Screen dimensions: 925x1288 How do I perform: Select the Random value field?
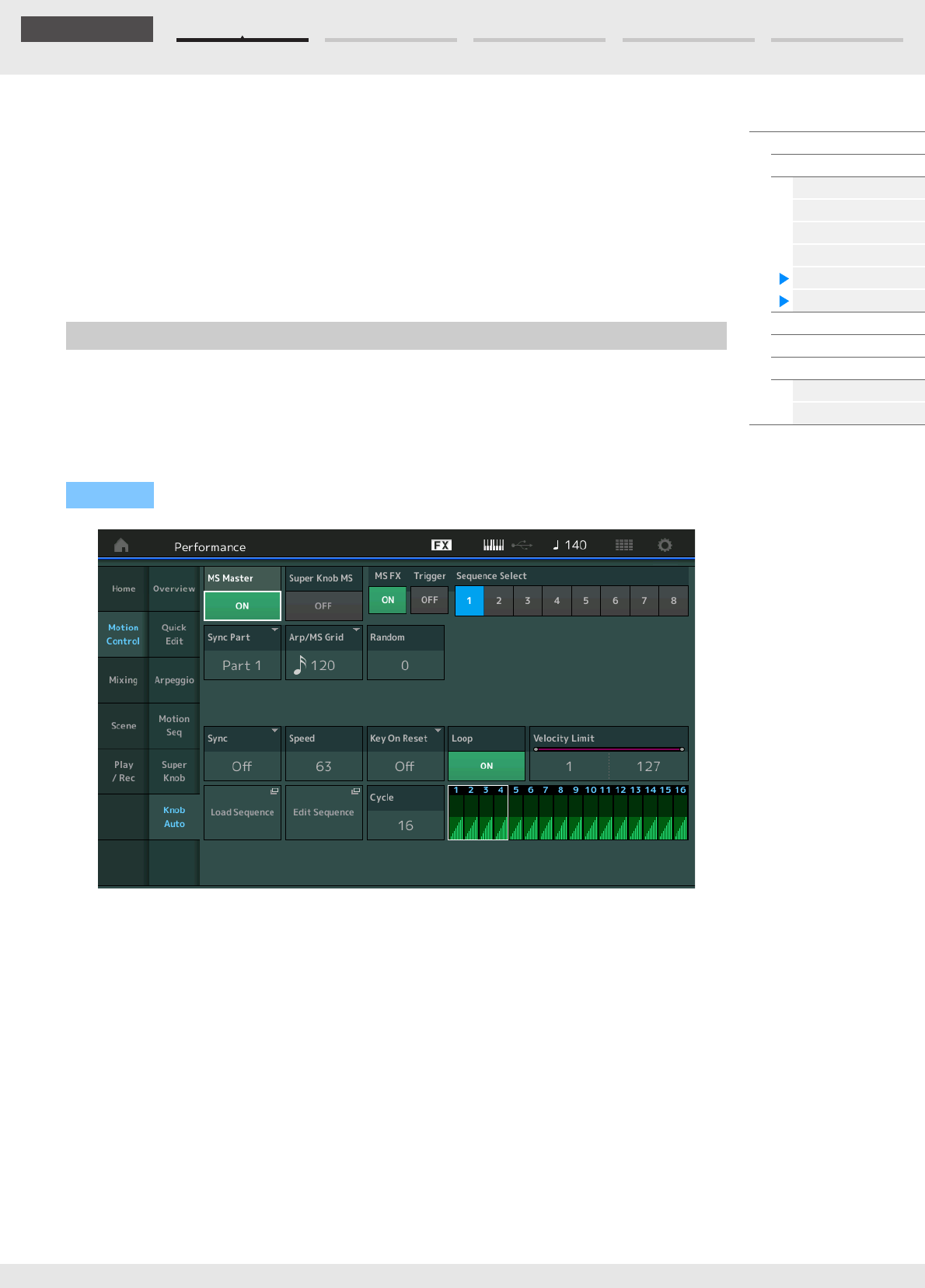(405, 653)
